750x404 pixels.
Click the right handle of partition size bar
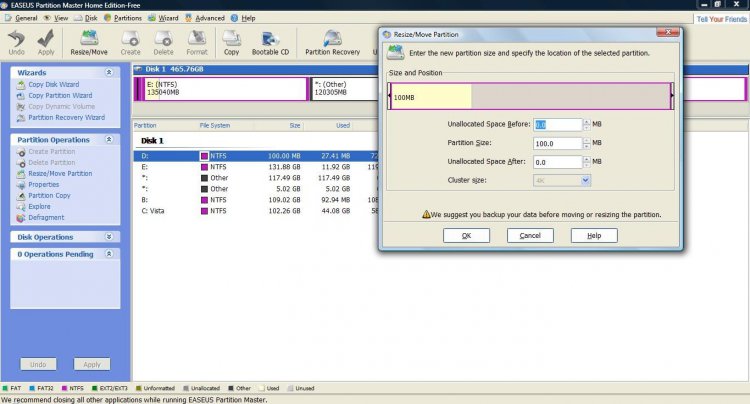pyautogui.click(x=672, y=96)
